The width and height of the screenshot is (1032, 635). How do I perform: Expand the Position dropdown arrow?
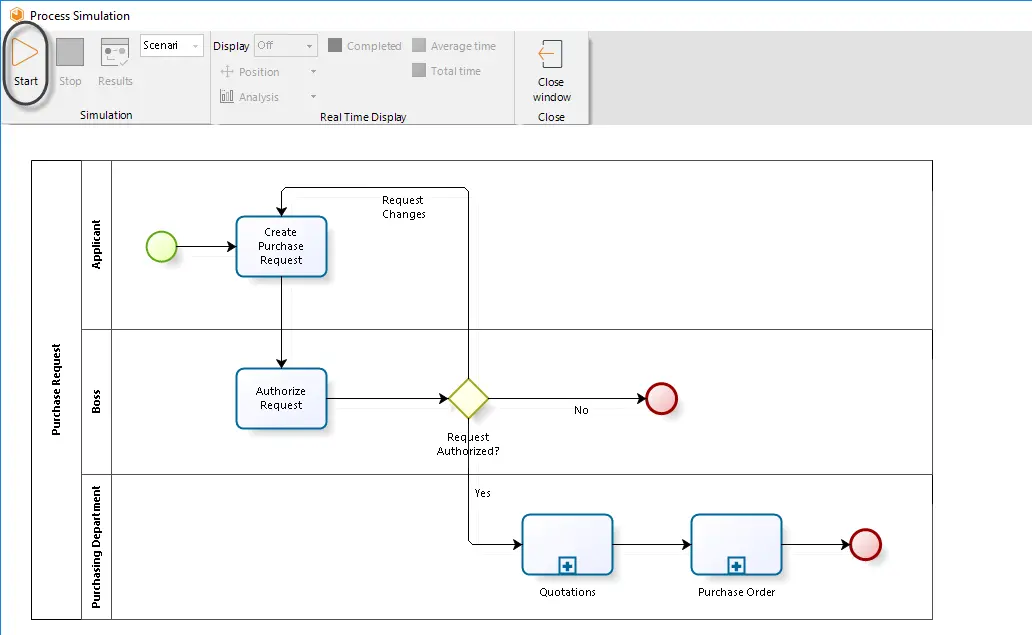(x=313, y=72)
